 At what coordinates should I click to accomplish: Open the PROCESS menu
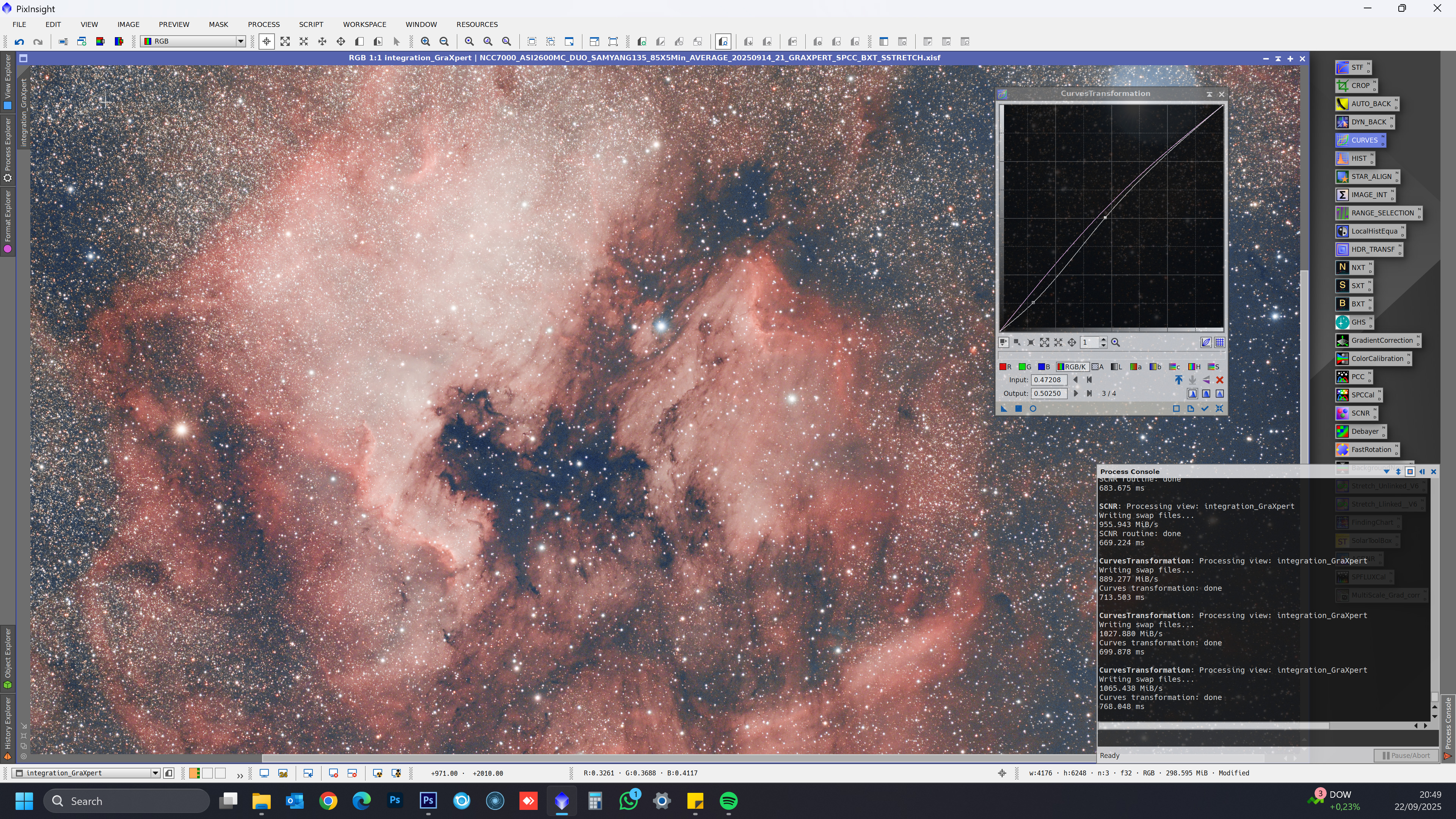click(264, 24)
